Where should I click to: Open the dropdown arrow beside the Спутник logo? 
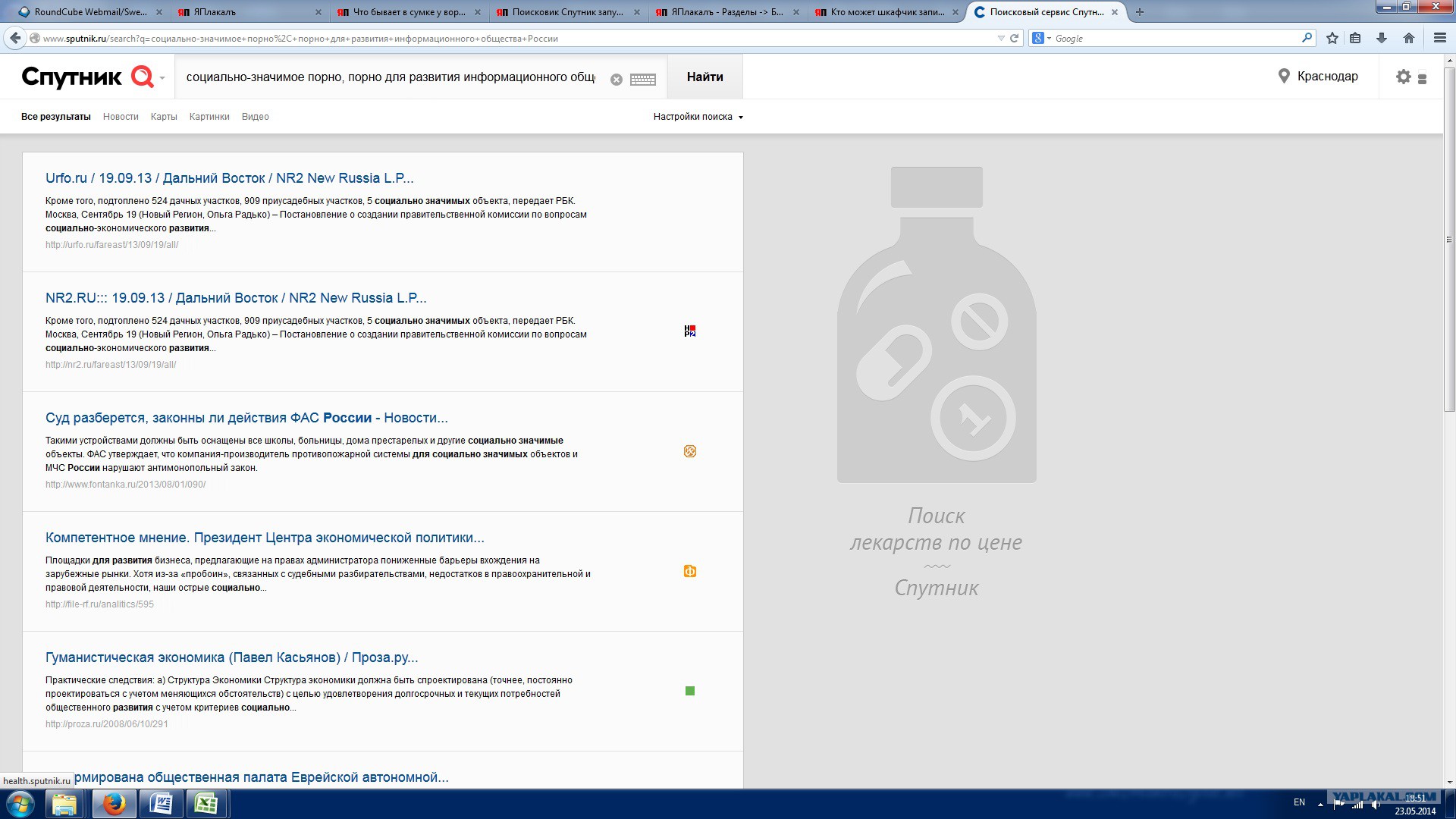click(x=162, y=78)
